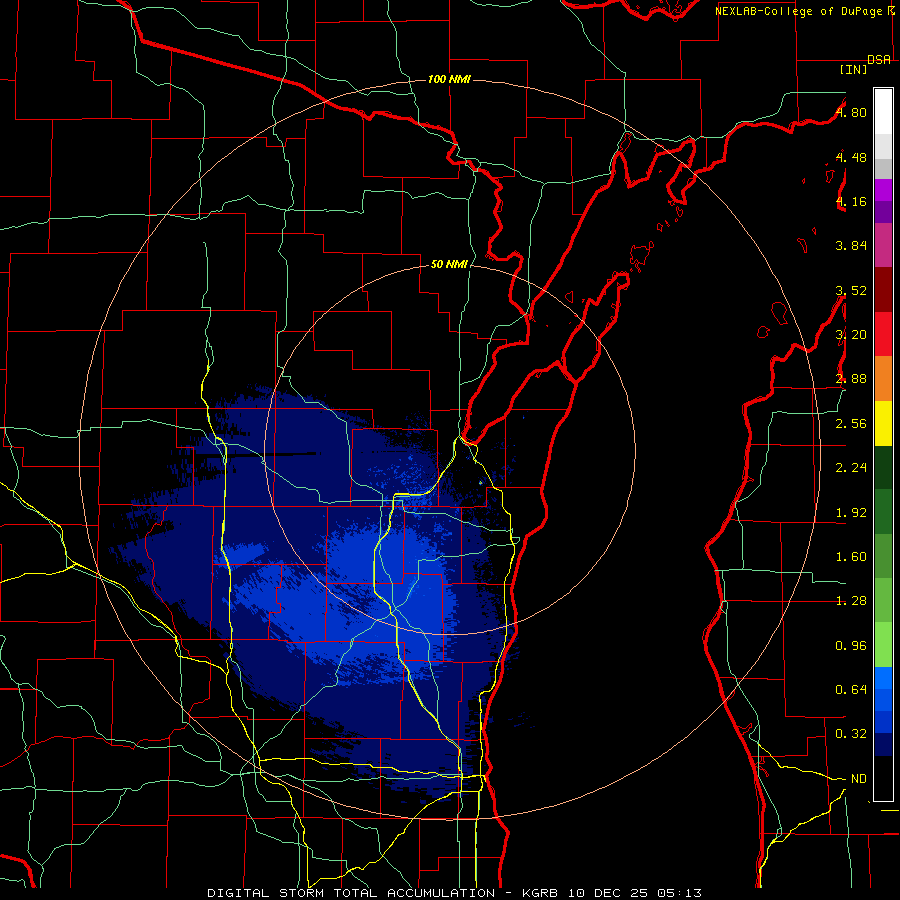Click the DSA product label
The width and height of the screenshot is (900, 900).
[879, 60]
